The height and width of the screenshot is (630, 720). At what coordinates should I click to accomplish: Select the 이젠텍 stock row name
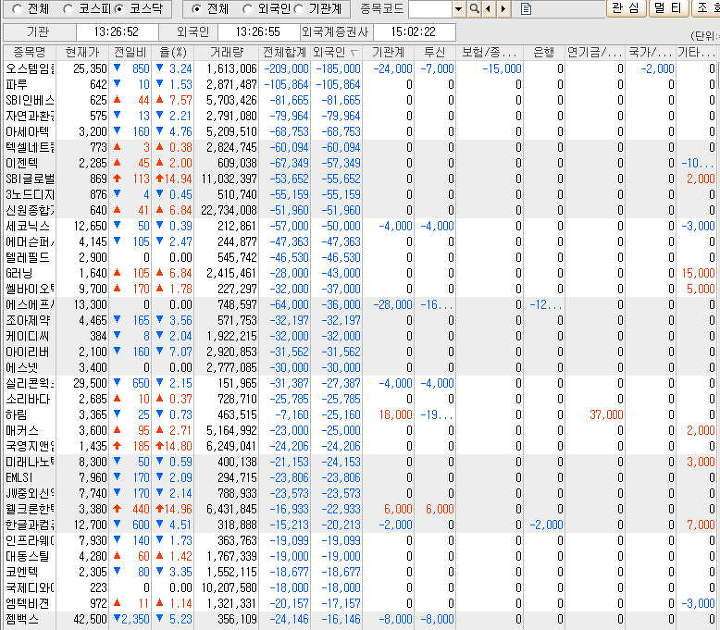(22, 163)
